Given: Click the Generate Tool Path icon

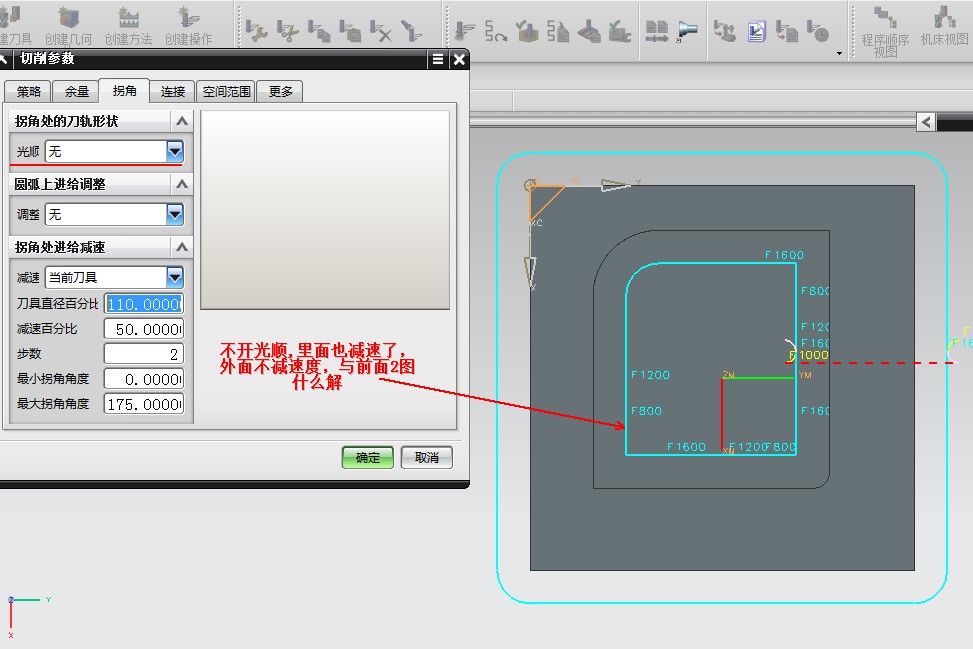Looking at the screenshot, I should 465,30.
